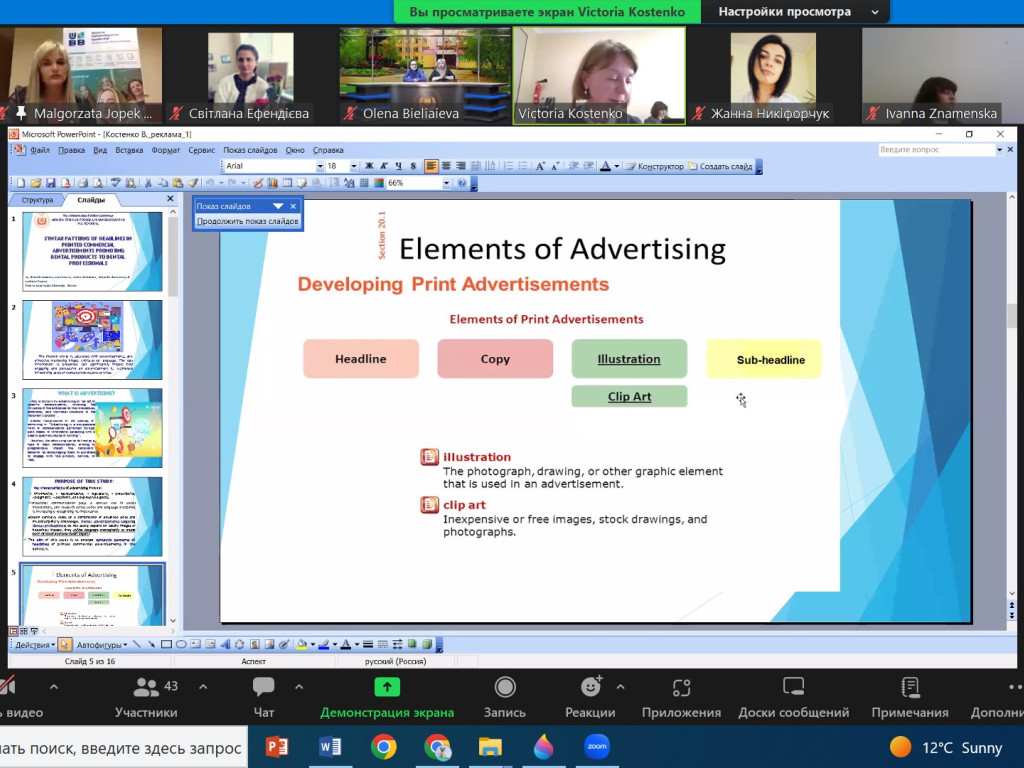Increase font size with the large A icon

point(540,167)
